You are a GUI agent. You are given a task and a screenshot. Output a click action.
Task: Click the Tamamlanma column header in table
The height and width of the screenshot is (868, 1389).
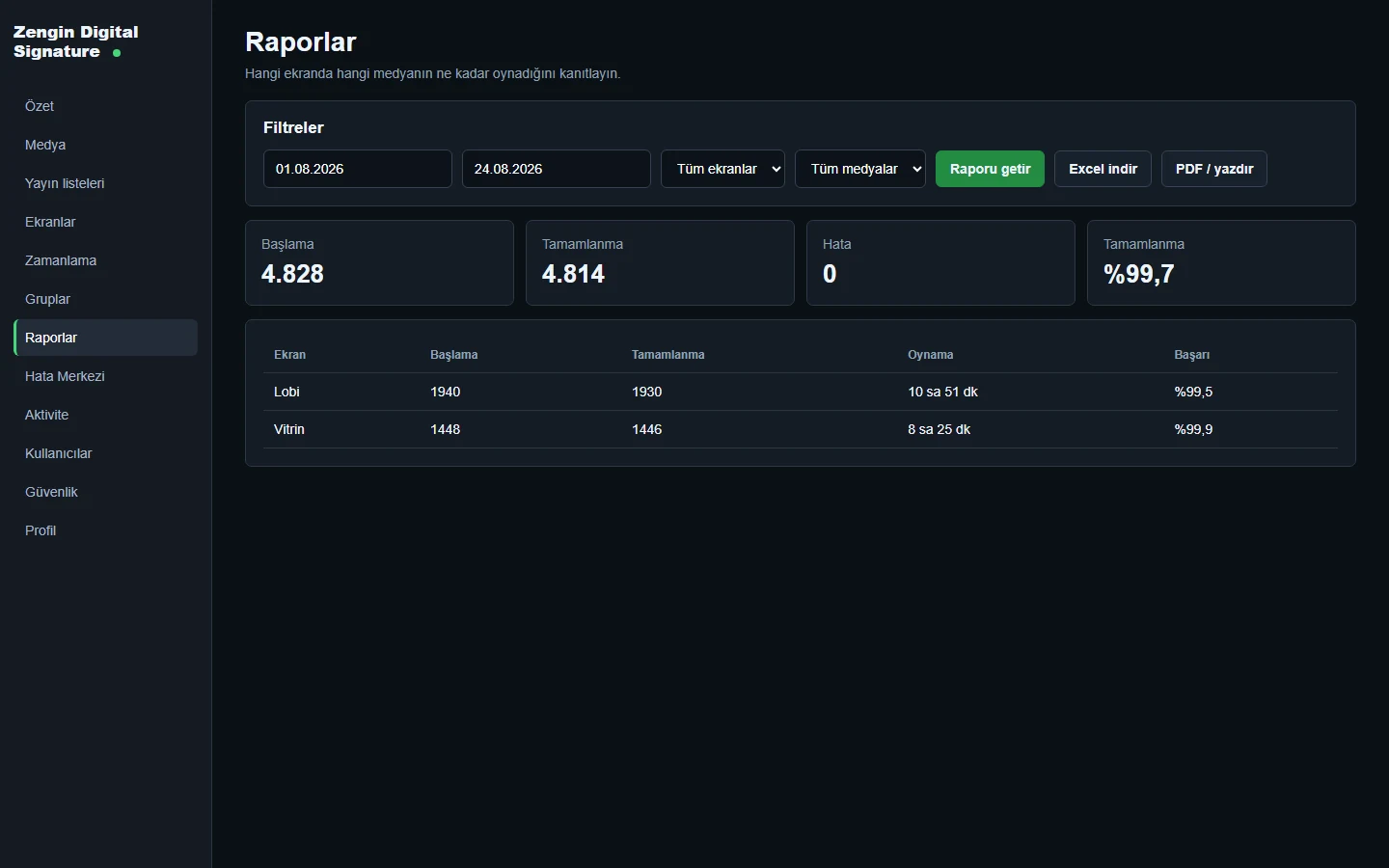pos(668,355)
